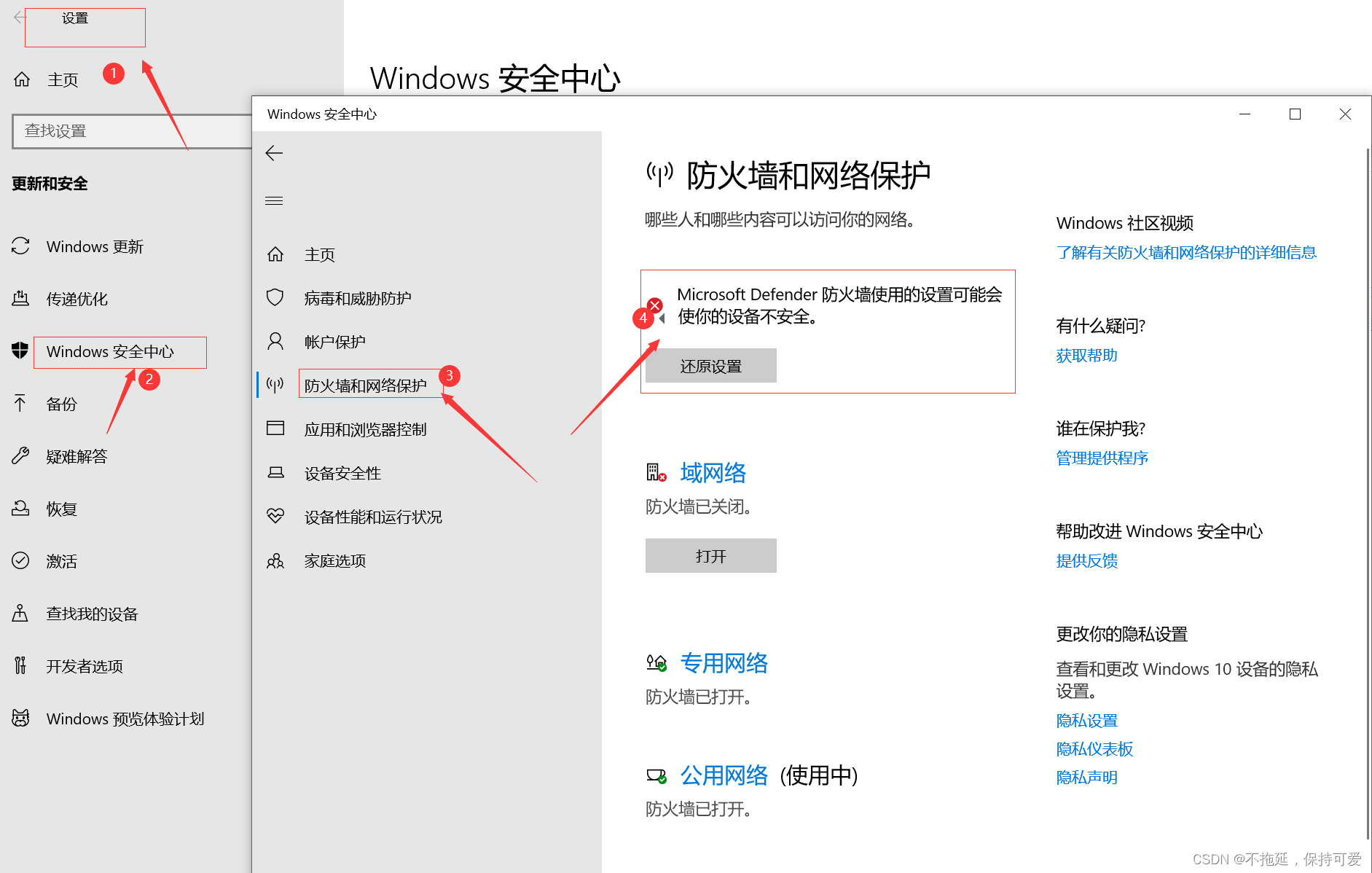Click the window icon for app and browser control
The height and width of the screenshot is (873, 1372).
pyautogui.click(x=275, y=428)
